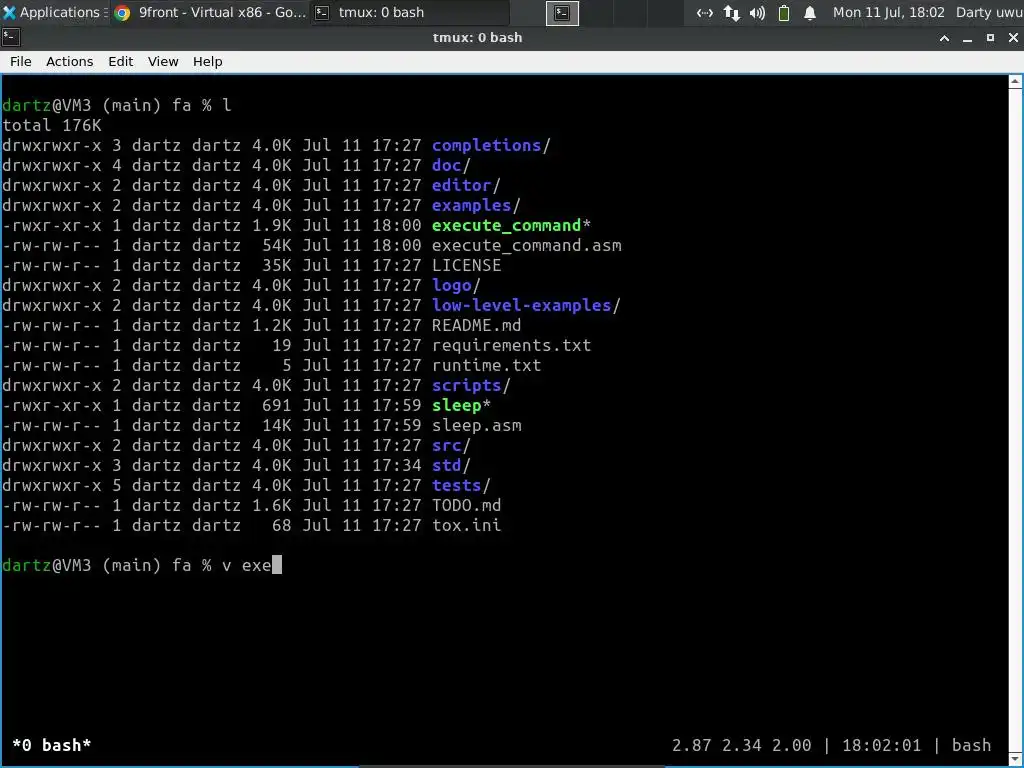Screen dimensions: 1024x768
Task: Click the highlighted terminal icon in the panel
Action: [x=562, y=13]
